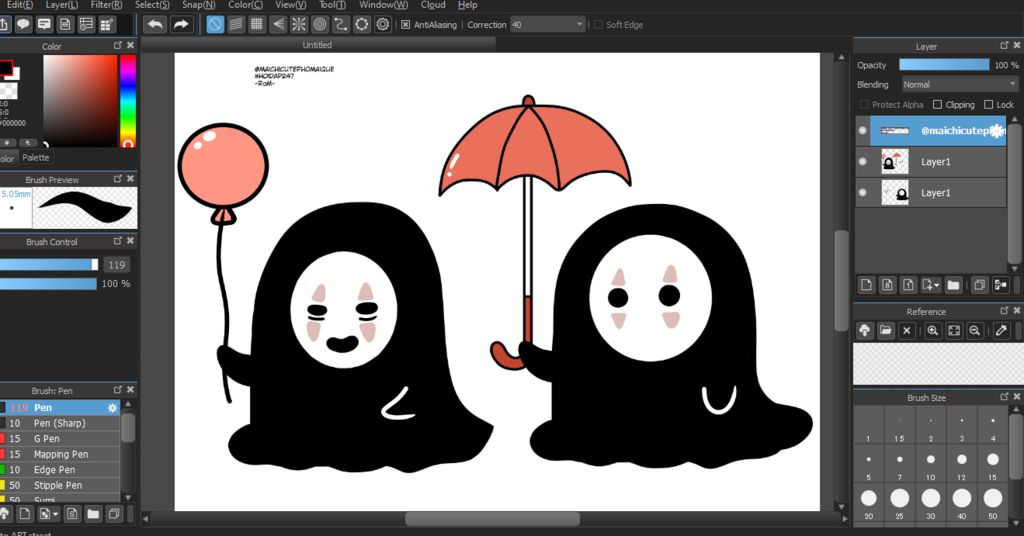Select the G Pen brush
This screenshot has height=536, width=1024.
pyautogui.click(x=61, y=439)
